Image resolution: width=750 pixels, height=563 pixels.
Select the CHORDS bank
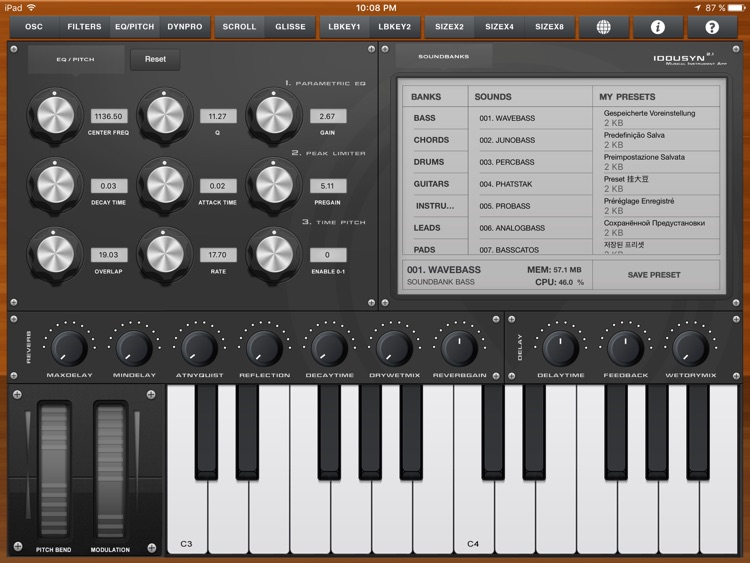pyautogui.click(x=435, y=140)
